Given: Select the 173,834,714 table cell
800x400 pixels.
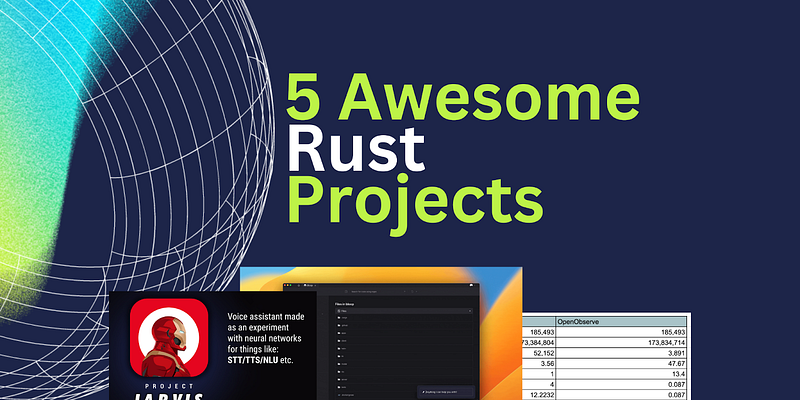Looking at the screenshot, I should pos(621,342).
